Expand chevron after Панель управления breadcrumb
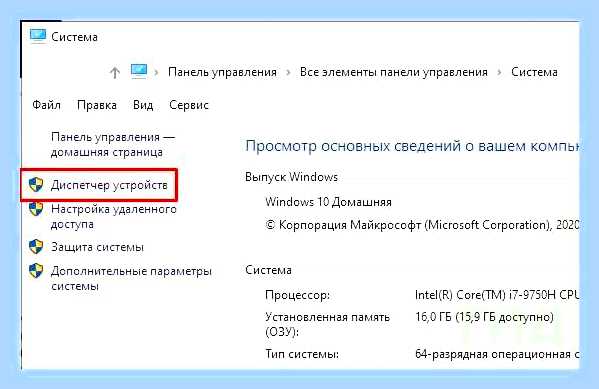Screen dimensions: 599x389 (288, 72)
